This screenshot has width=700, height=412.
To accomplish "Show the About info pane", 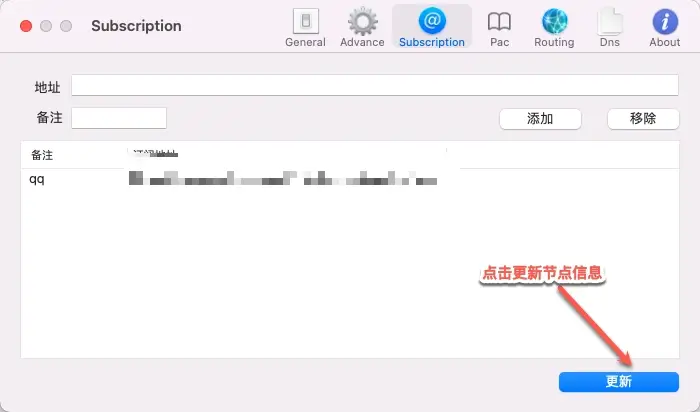I will [665, 27].
